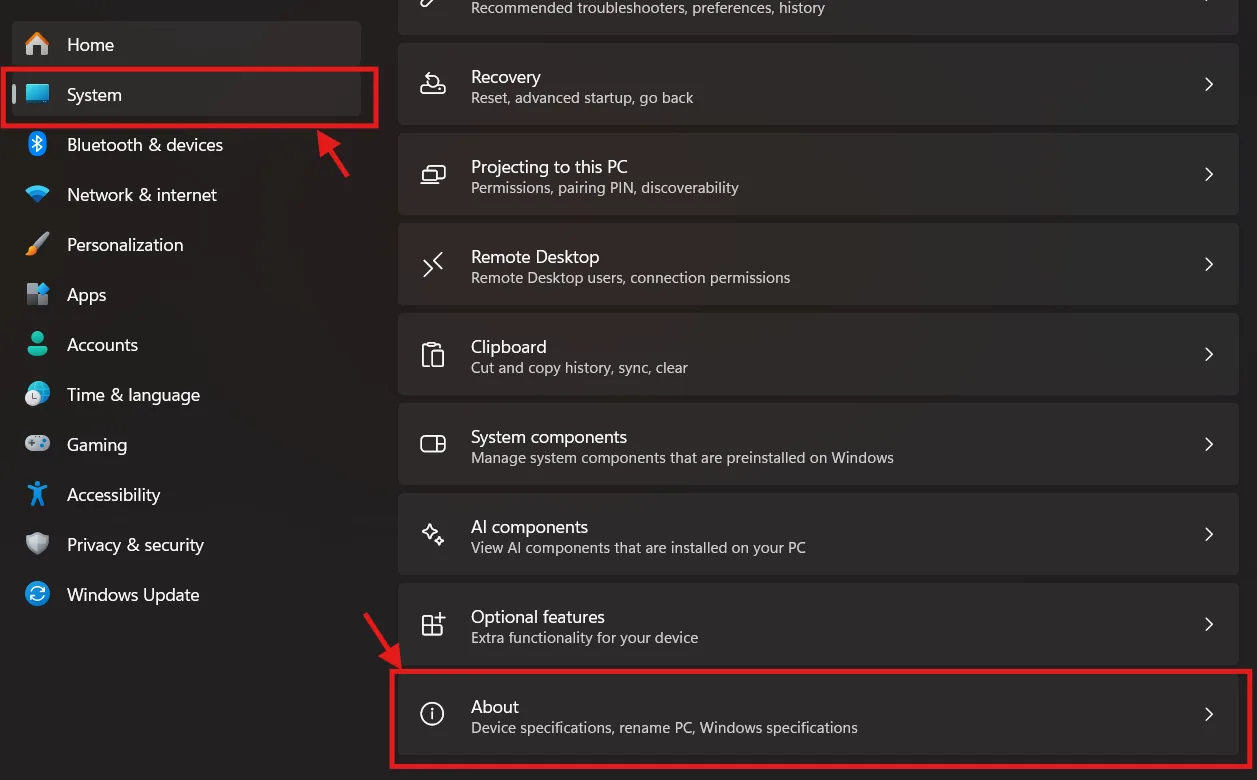This screenshot has width=1257, height=780.
Task: Open the Recovery settings title
Action: 505,77
